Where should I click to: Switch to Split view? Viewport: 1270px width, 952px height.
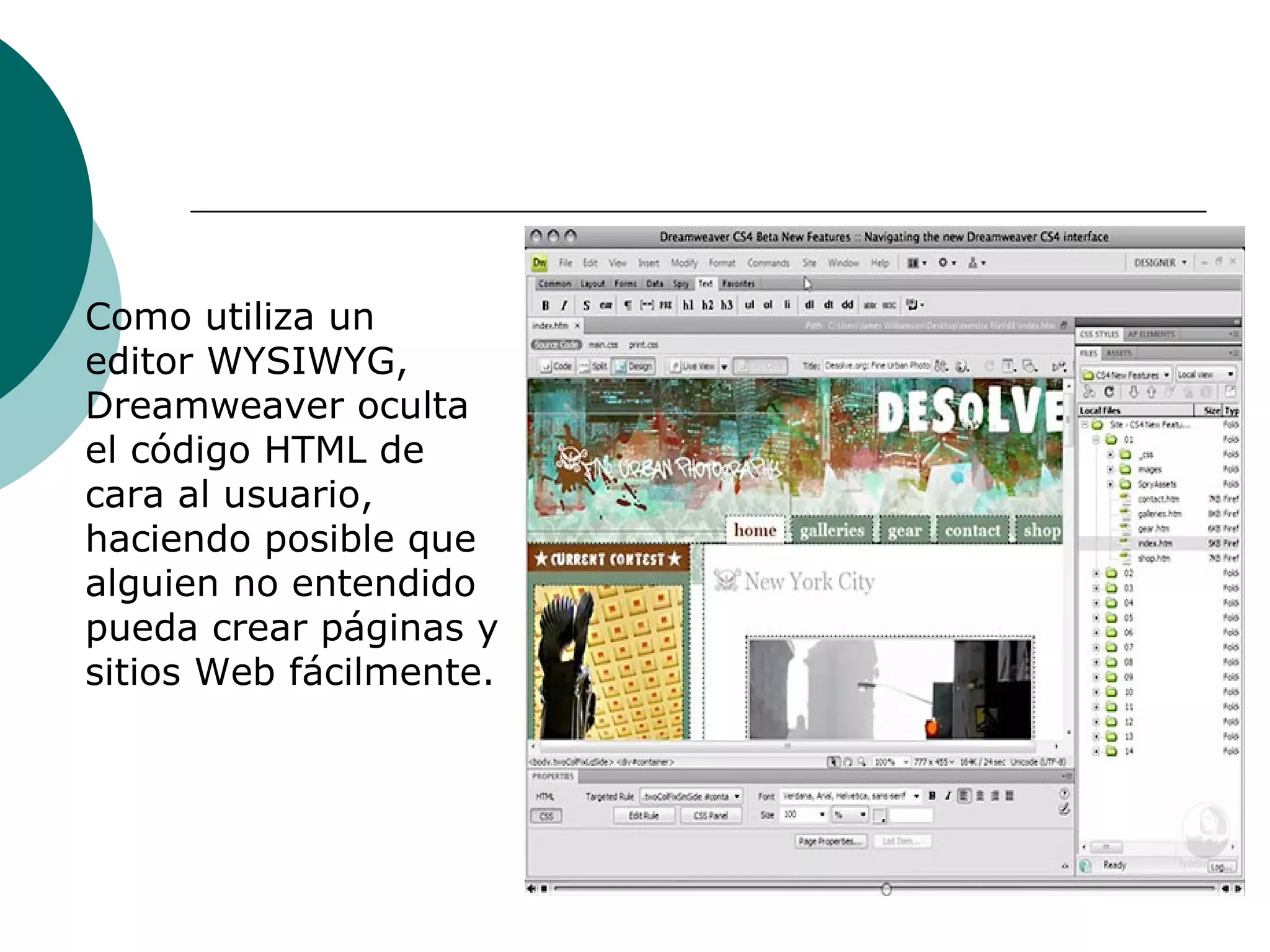[x=593, y=366]
